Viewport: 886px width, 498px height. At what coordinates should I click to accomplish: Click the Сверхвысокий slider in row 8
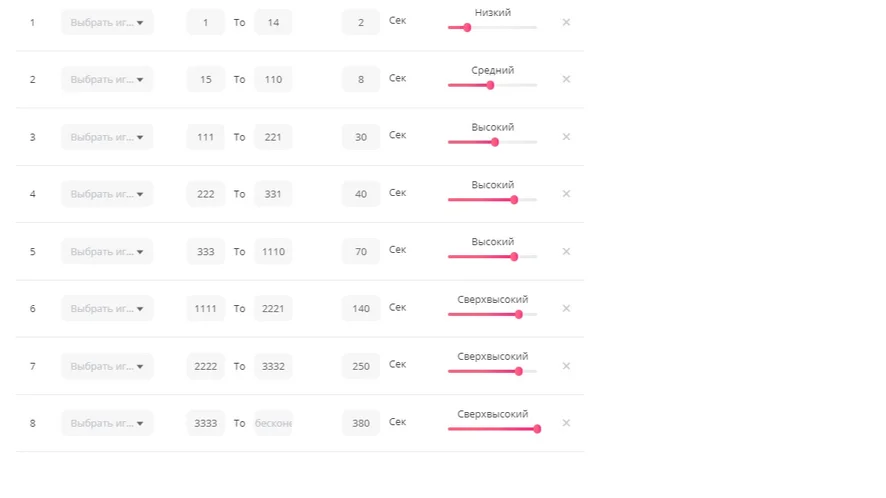tap(492, 429)
